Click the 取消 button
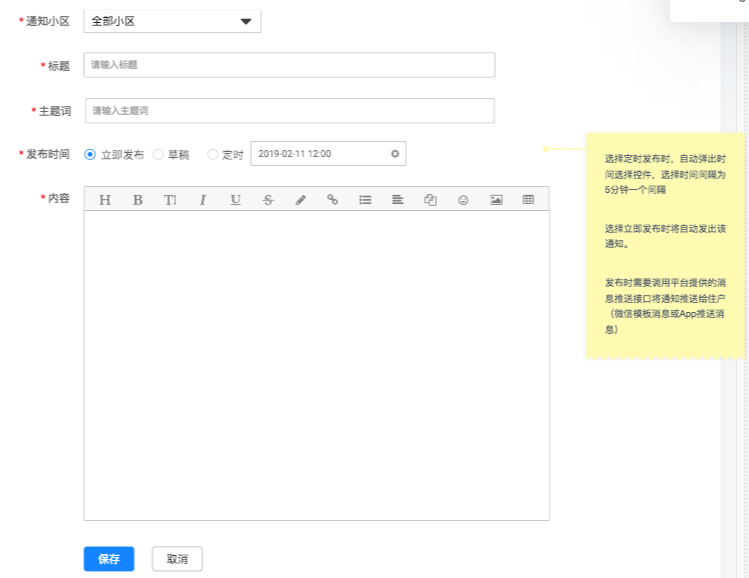This screenshot has height=578, width=749. coord(177,559)
